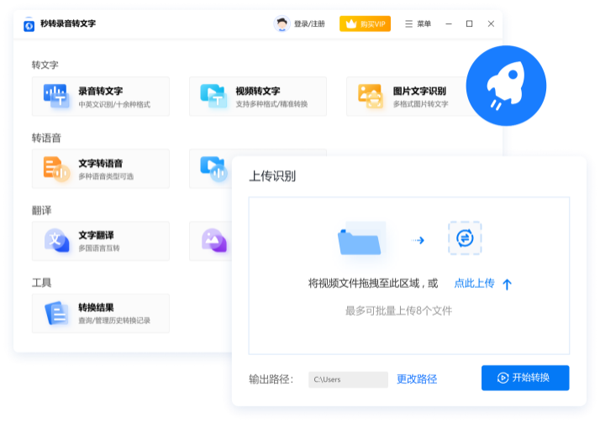
Task: Click the partially hidden image translation card icon
Action: (213, 240)
